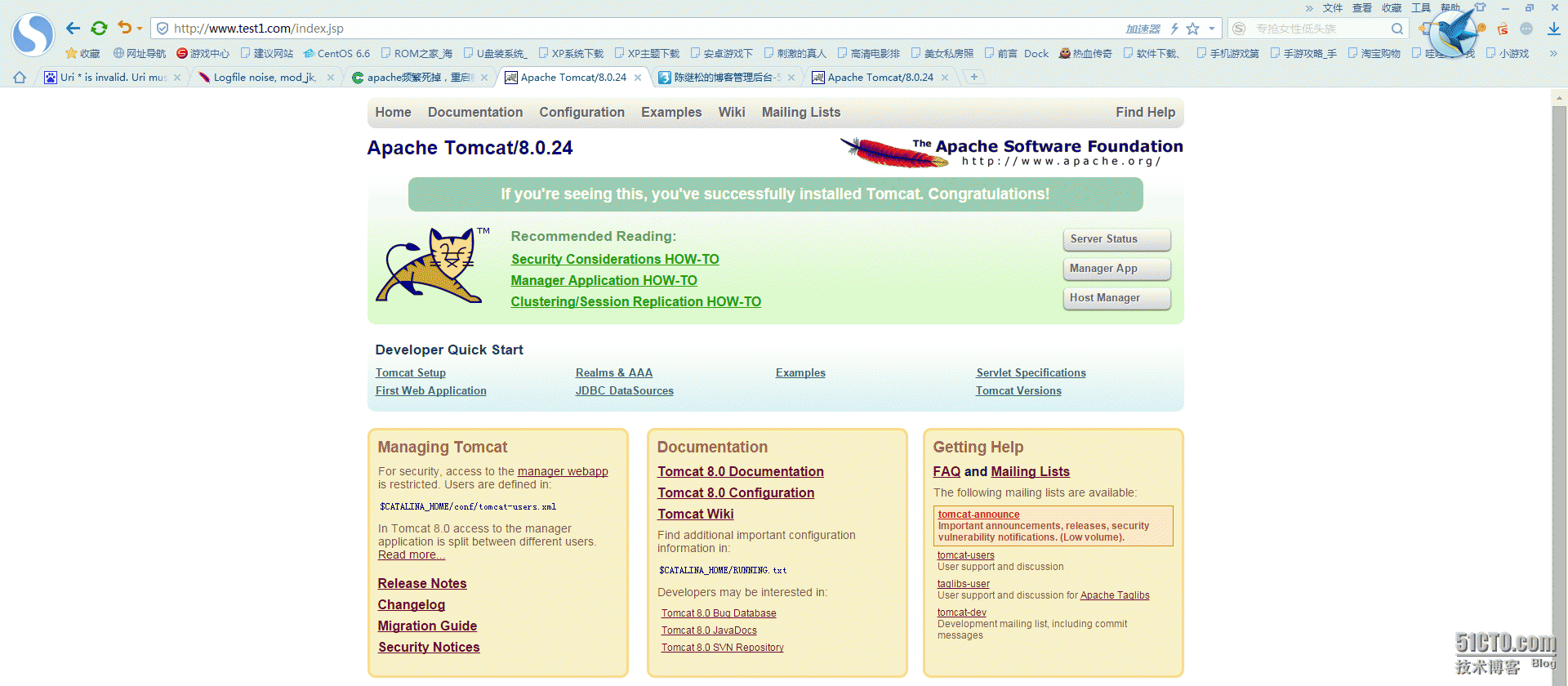
Task: Open the red Sogou input tool icon
Action: tap(1503, 29)
